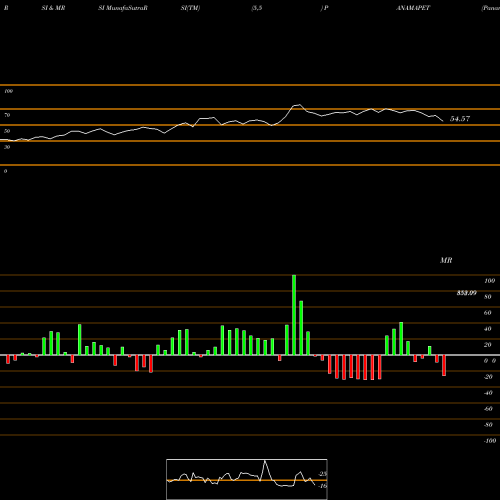Viewport: 500px width, 500px height.
Task: Click the -100 label on MR axis
Action: (490, 441)
